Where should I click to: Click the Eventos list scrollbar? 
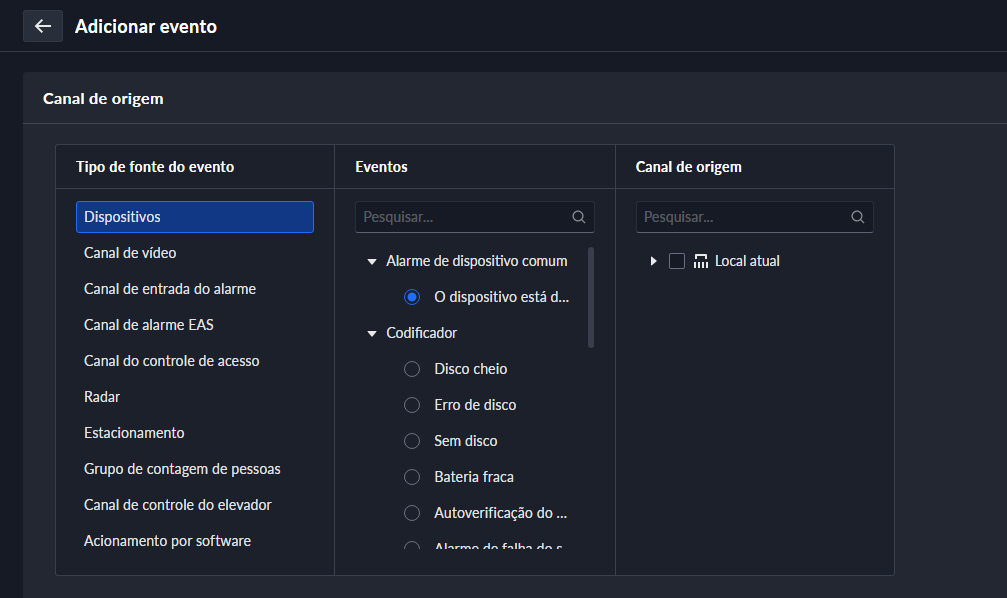point(591,297)
